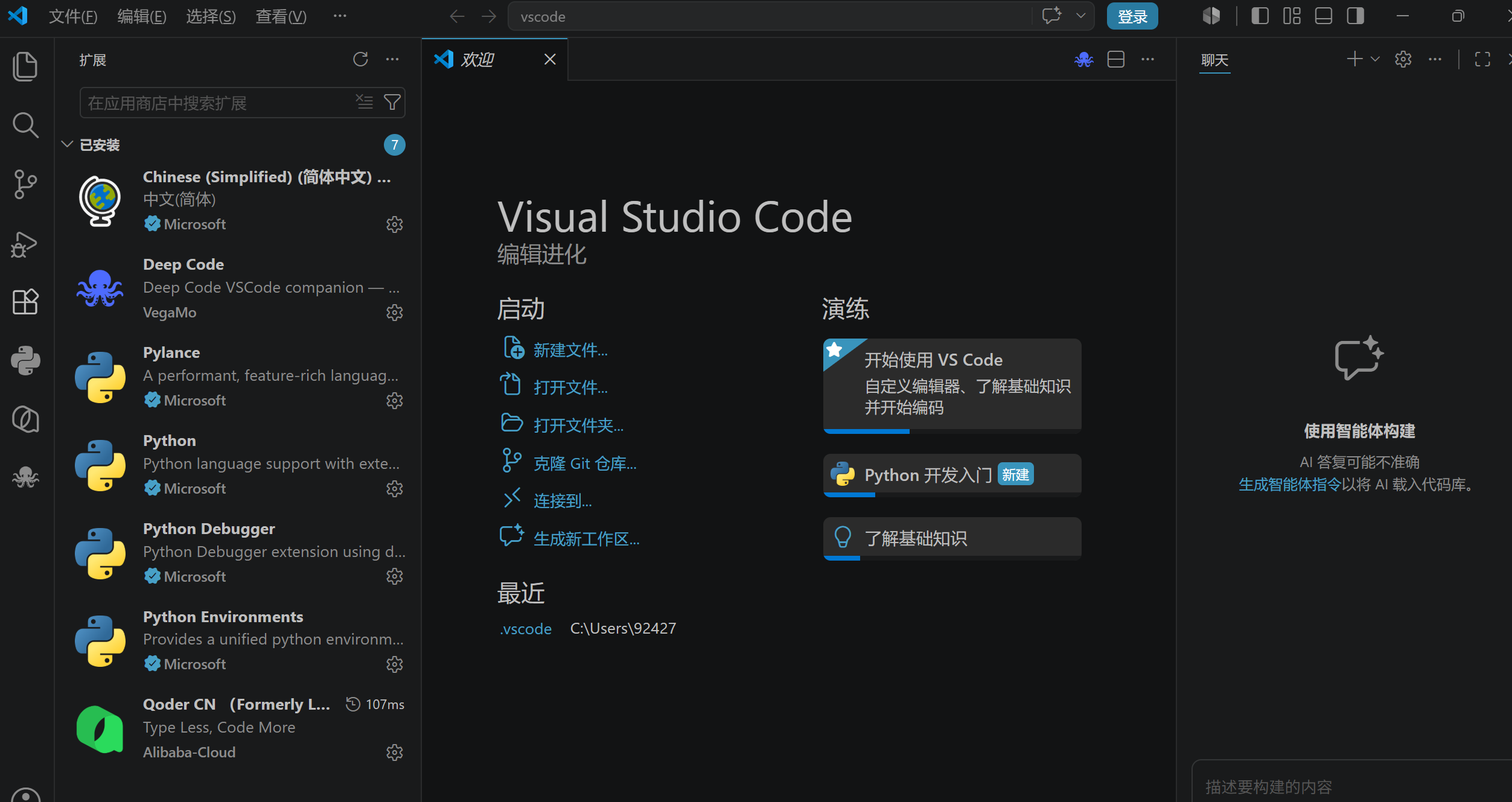Viewport: 1512px width, 802px height.
Task: Open customize layout options
Action: click(1292, 16)
